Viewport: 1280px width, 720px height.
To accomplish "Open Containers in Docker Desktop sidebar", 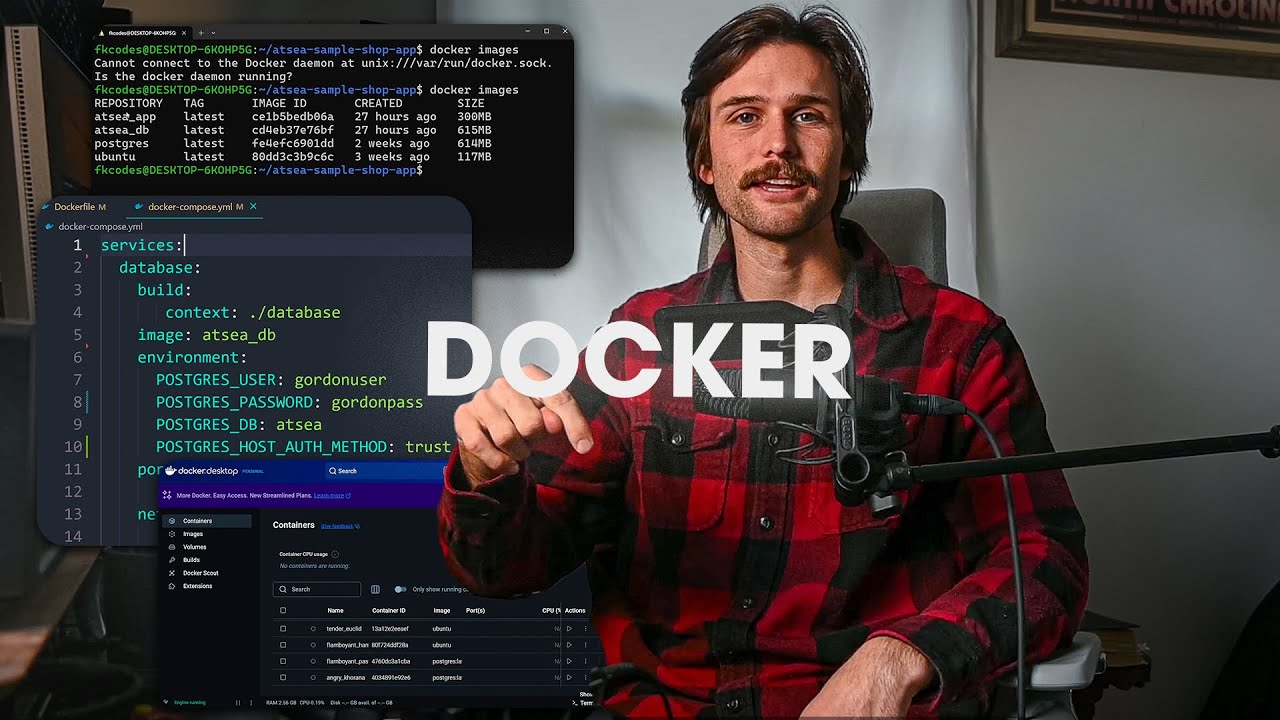I will pyautogui.click(x=206, y=521).
